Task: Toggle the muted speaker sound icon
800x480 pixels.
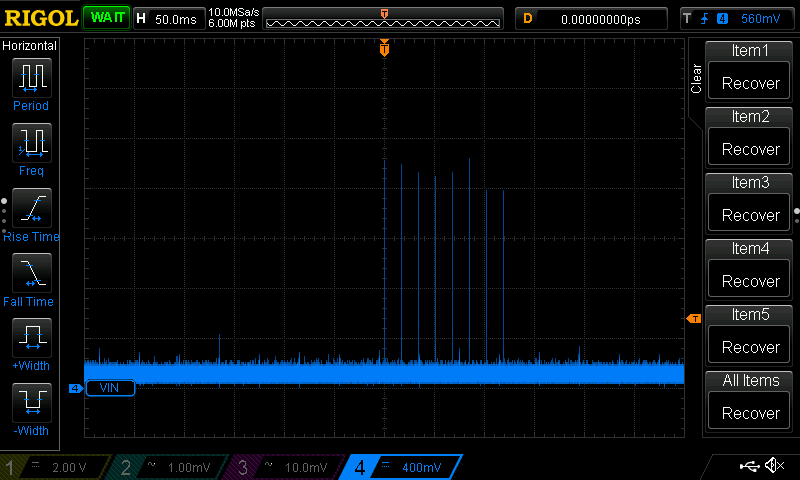Action: (774, 465)
